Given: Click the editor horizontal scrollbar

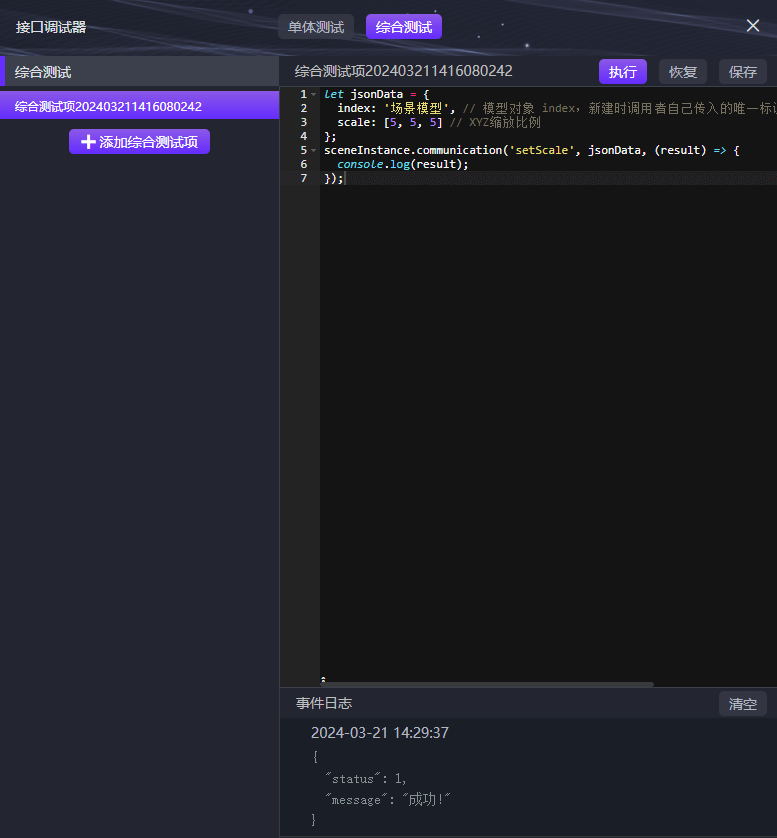Looking at the screenshot, I should [486, 684].
